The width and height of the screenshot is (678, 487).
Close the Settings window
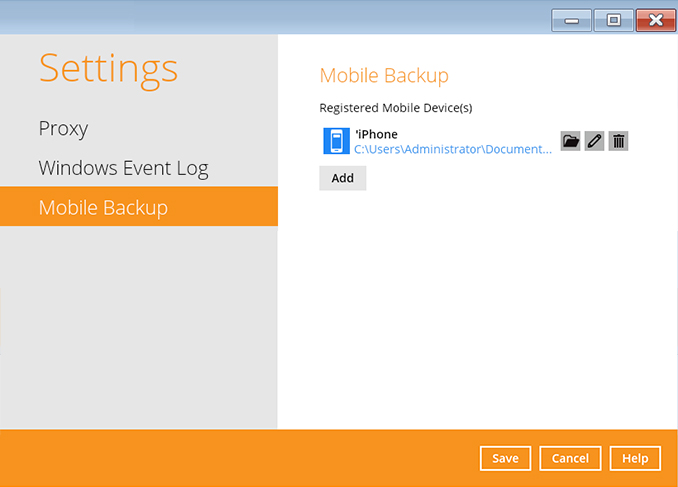[x=656, y=20]
